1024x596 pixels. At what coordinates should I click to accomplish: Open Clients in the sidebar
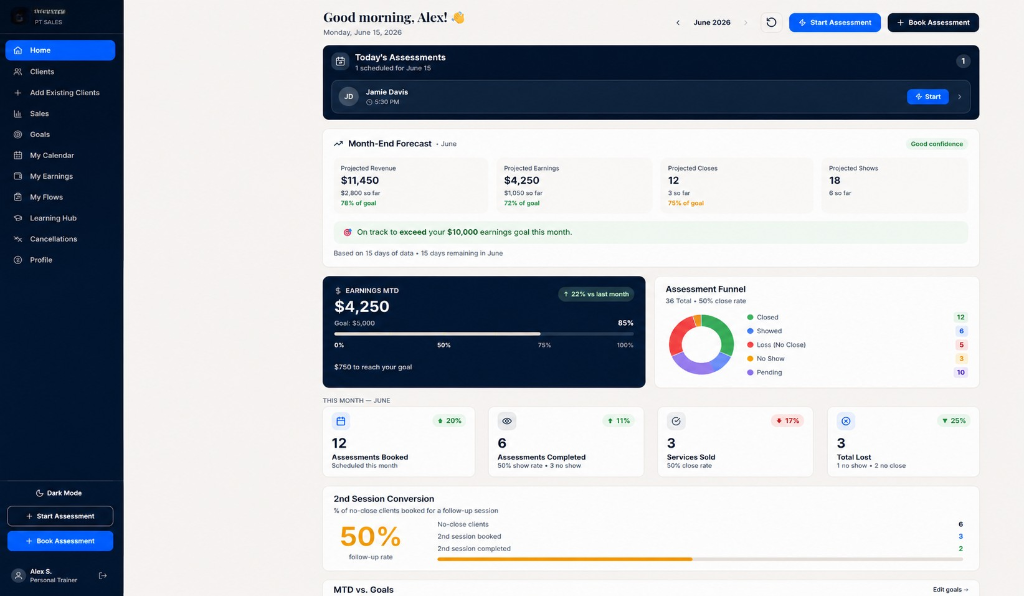60,72
